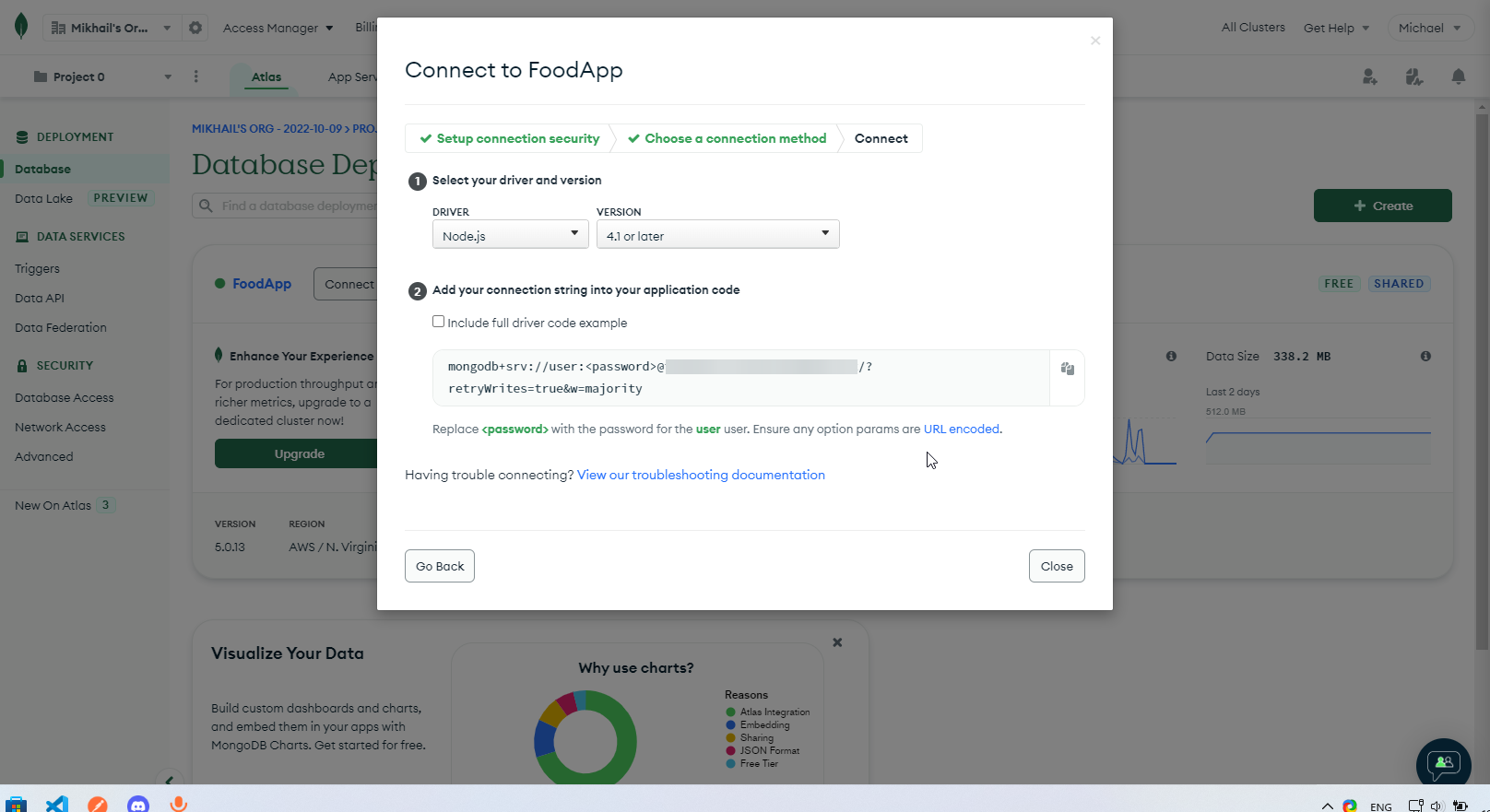Open Visual Studio Code from taskbar
The width and height of the screenshot is (1490, 812).
57,804
